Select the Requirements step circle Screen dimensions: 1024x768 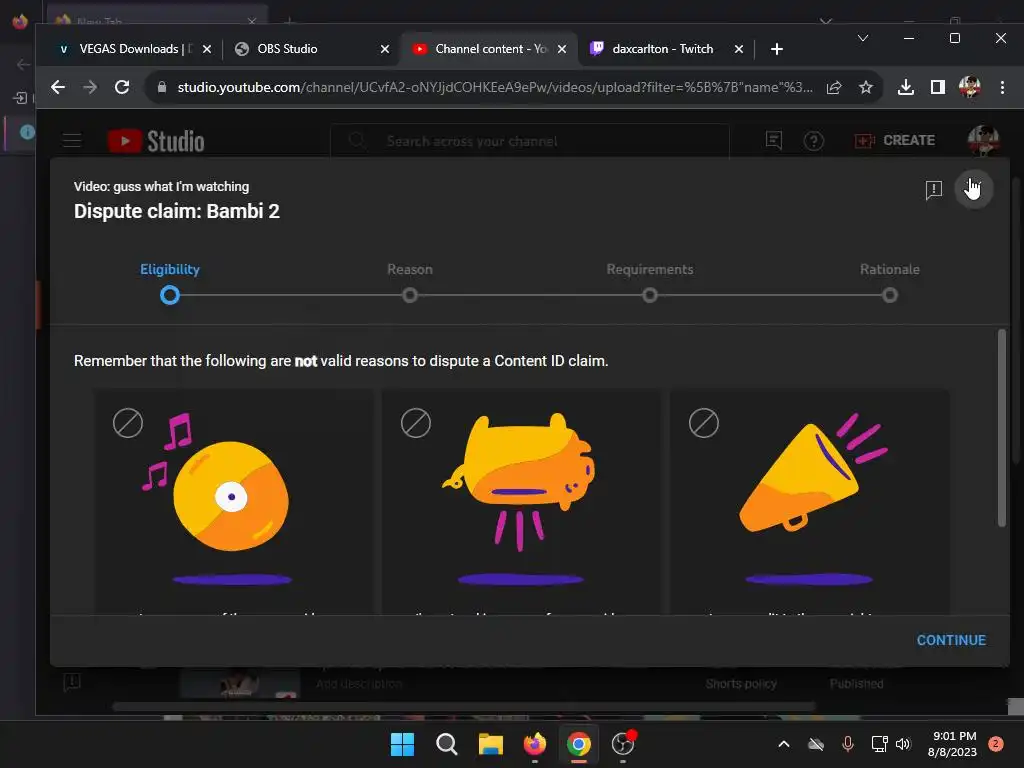coord(650,296)
